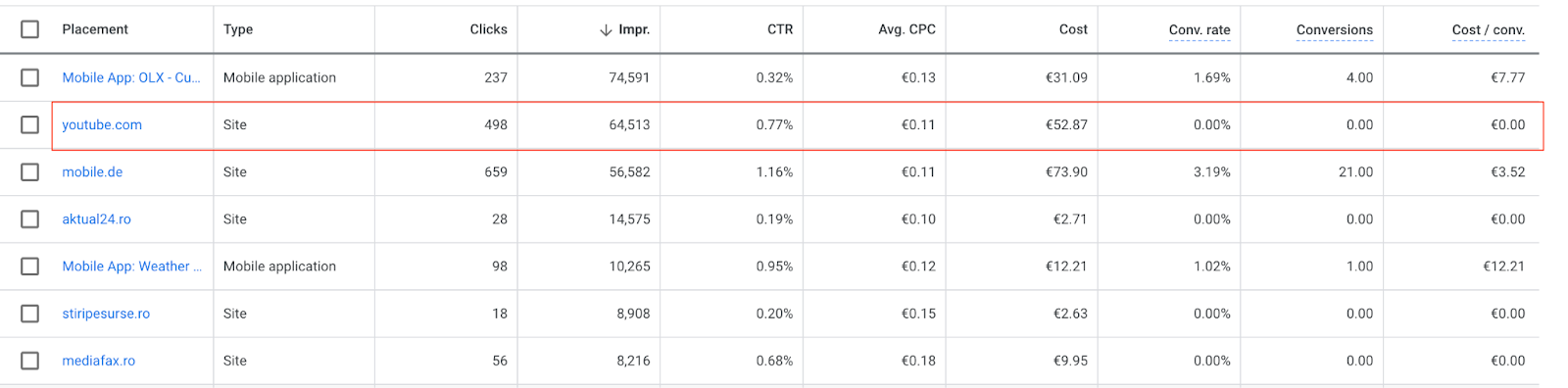Image resolution: width=1568 pixels, height=388 pixels.
Task: Enable checkbox for Mobile App: OLX row
Action: coord(30,77)
